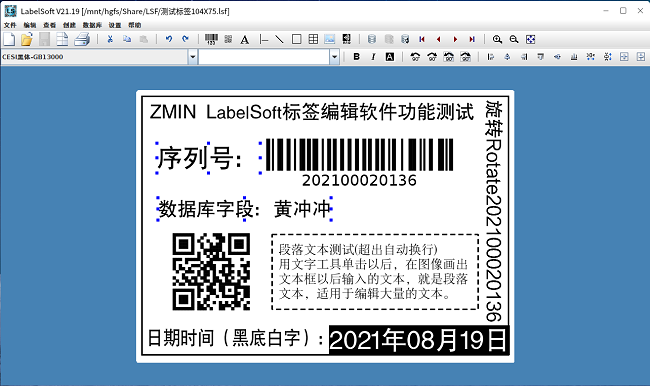The image size is (650, 386).
Task: Click the font name combo box field
Action: [95, 57]
